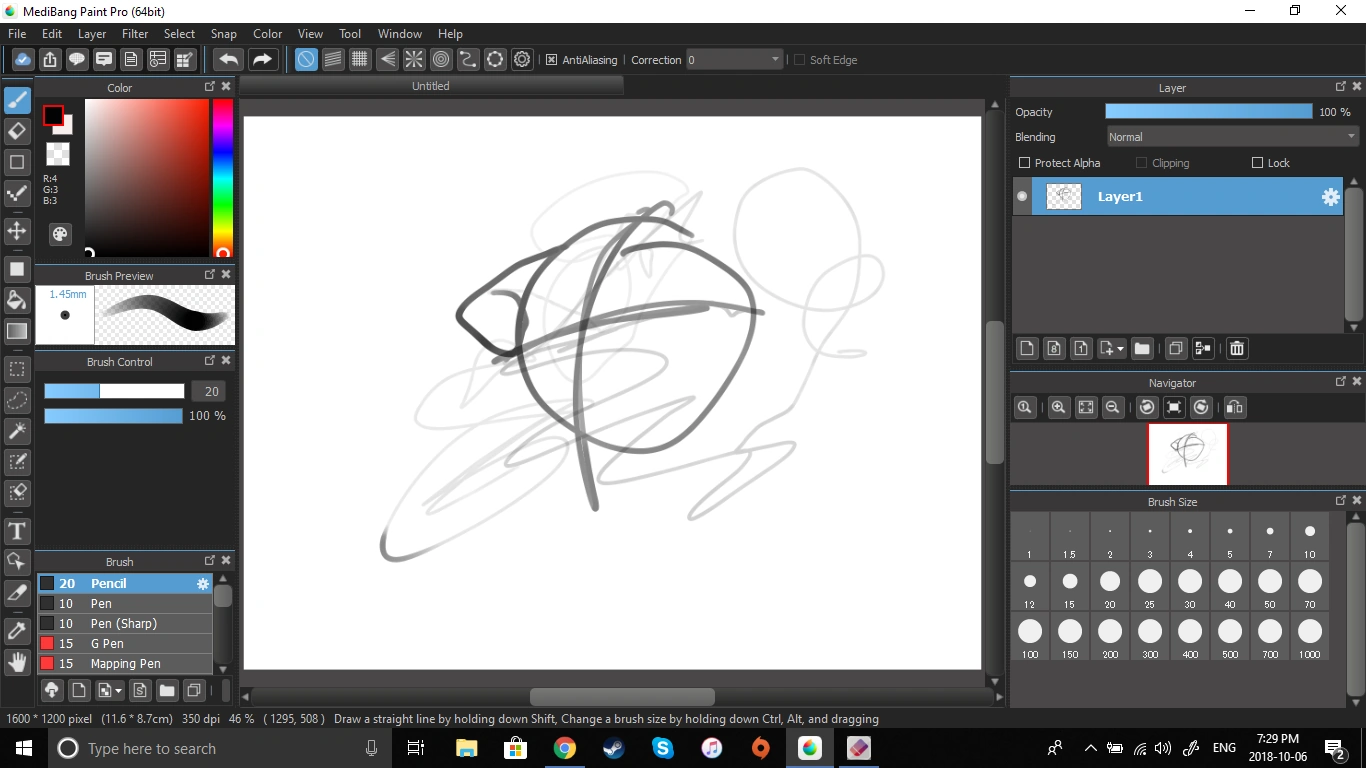Delete layer using the trash icon
Viewport: 1366px width, 768px height.
pyautogui.click(x=1237, y=348)
